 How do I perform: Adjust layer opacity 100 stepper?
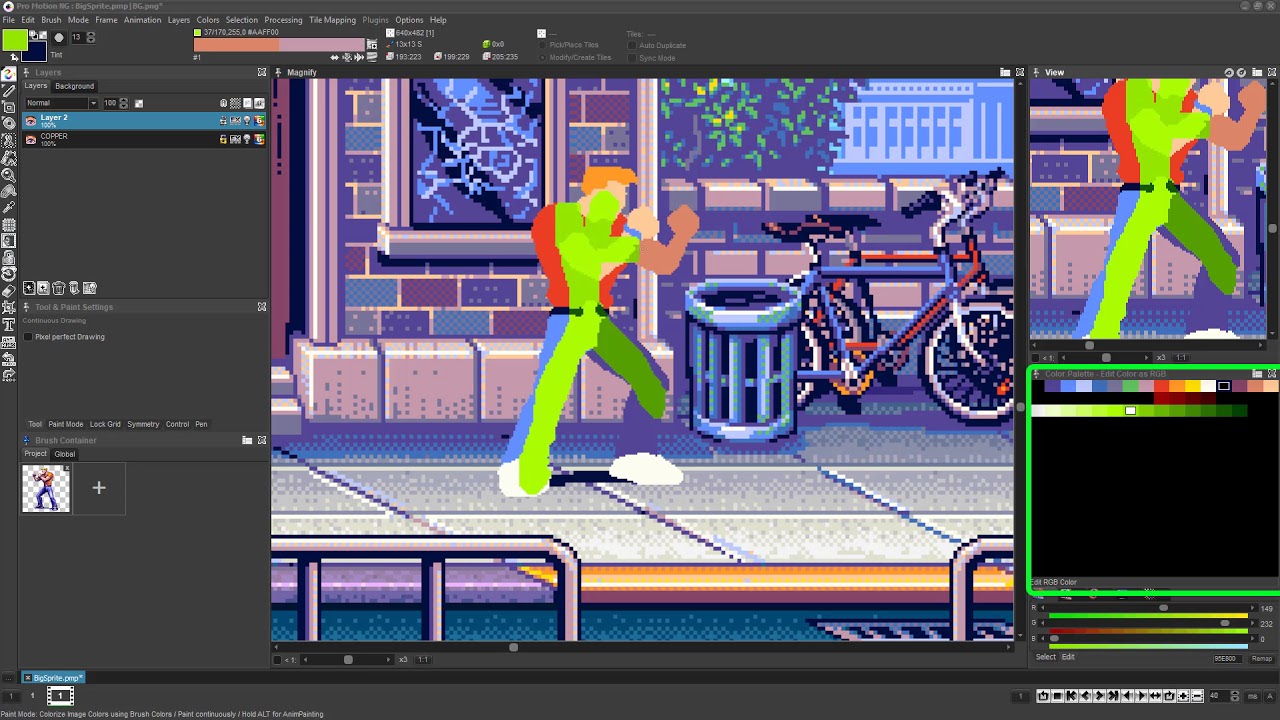pos(123,103)
